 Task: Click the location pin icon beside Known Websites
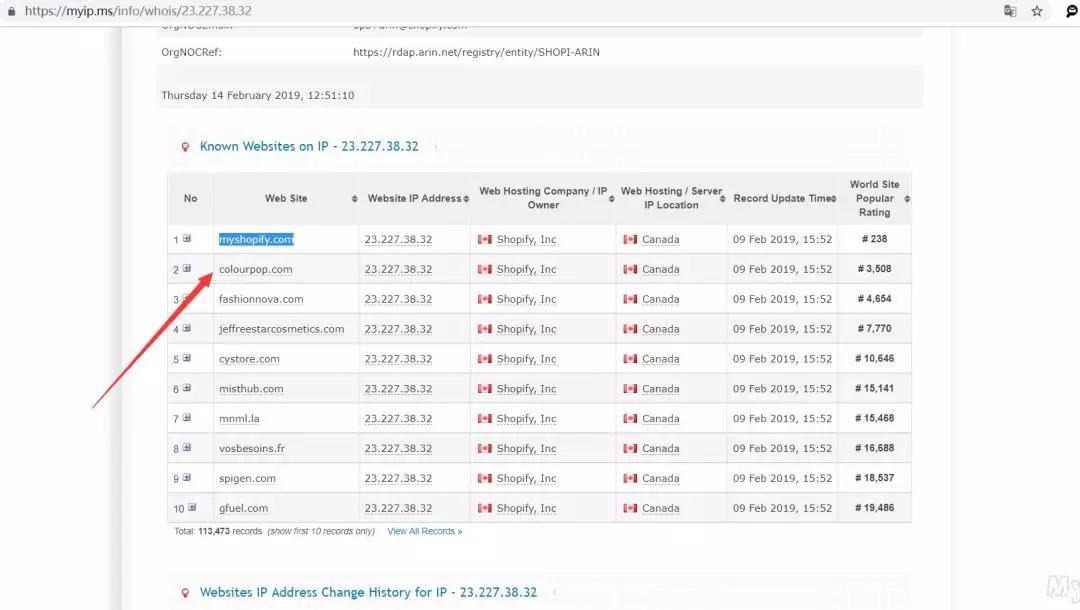point(185,147)
